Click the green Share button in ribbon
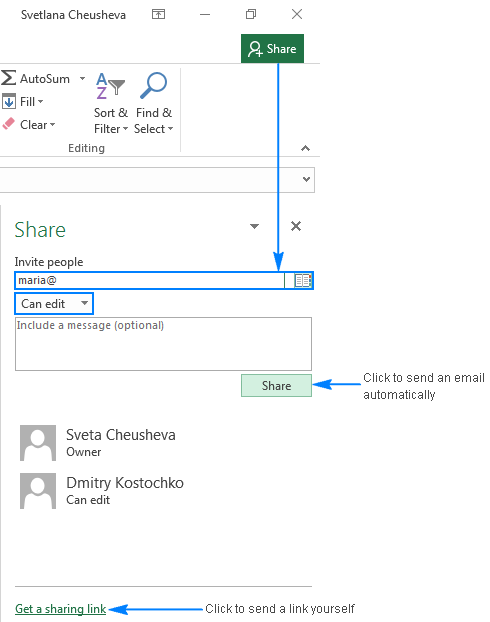 (x=272, y=49)
